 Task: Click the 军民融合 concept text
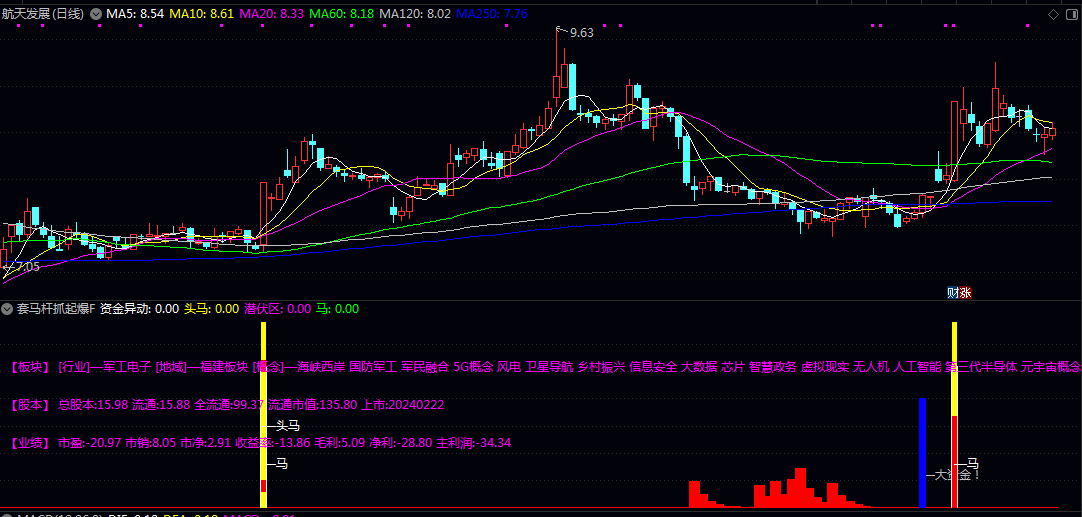coord(425,367)
